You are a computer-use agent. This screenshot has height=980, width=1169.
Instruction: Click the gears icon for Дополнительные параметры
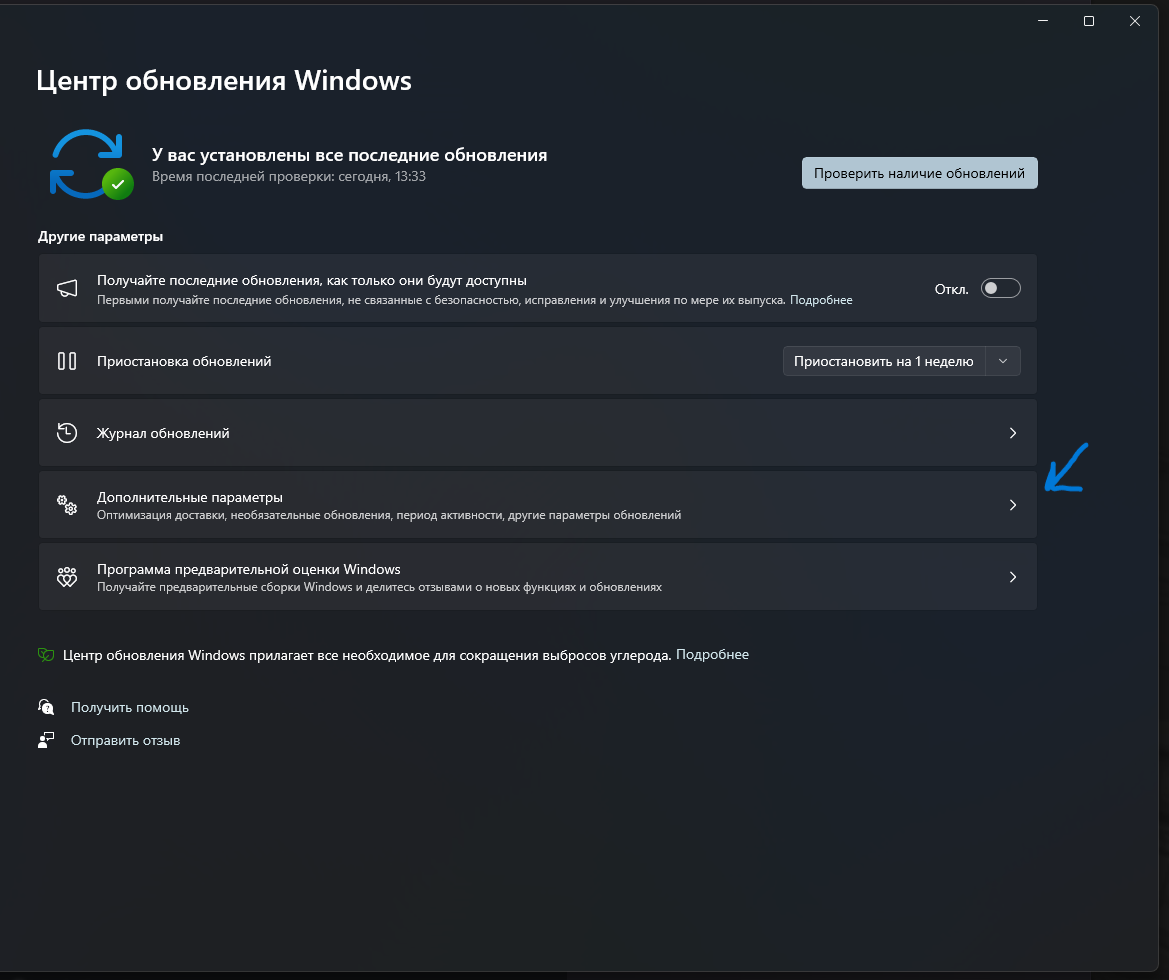pos(67,505)
